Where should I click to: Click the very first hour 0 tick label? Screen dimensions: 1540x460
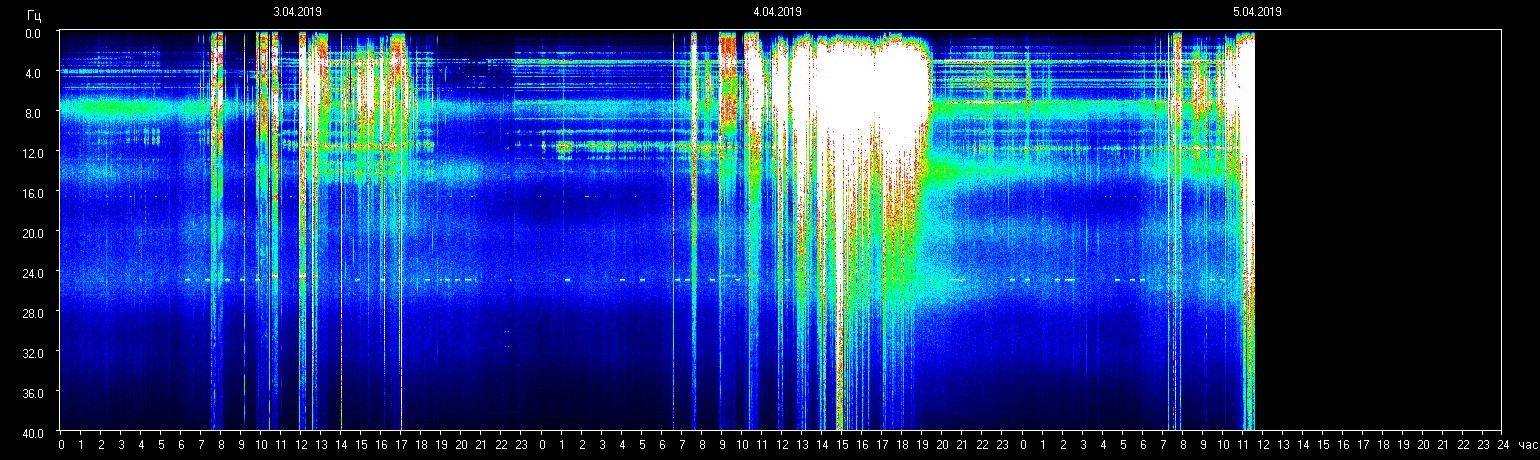pyautogui.click(x=61, y=445)
